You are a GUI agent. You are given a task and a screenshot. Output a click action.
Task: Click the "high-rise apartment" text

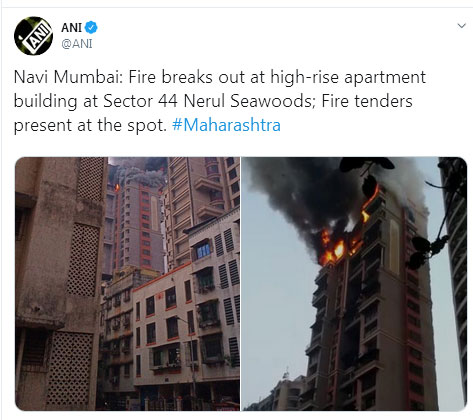[x=348, y=78]
